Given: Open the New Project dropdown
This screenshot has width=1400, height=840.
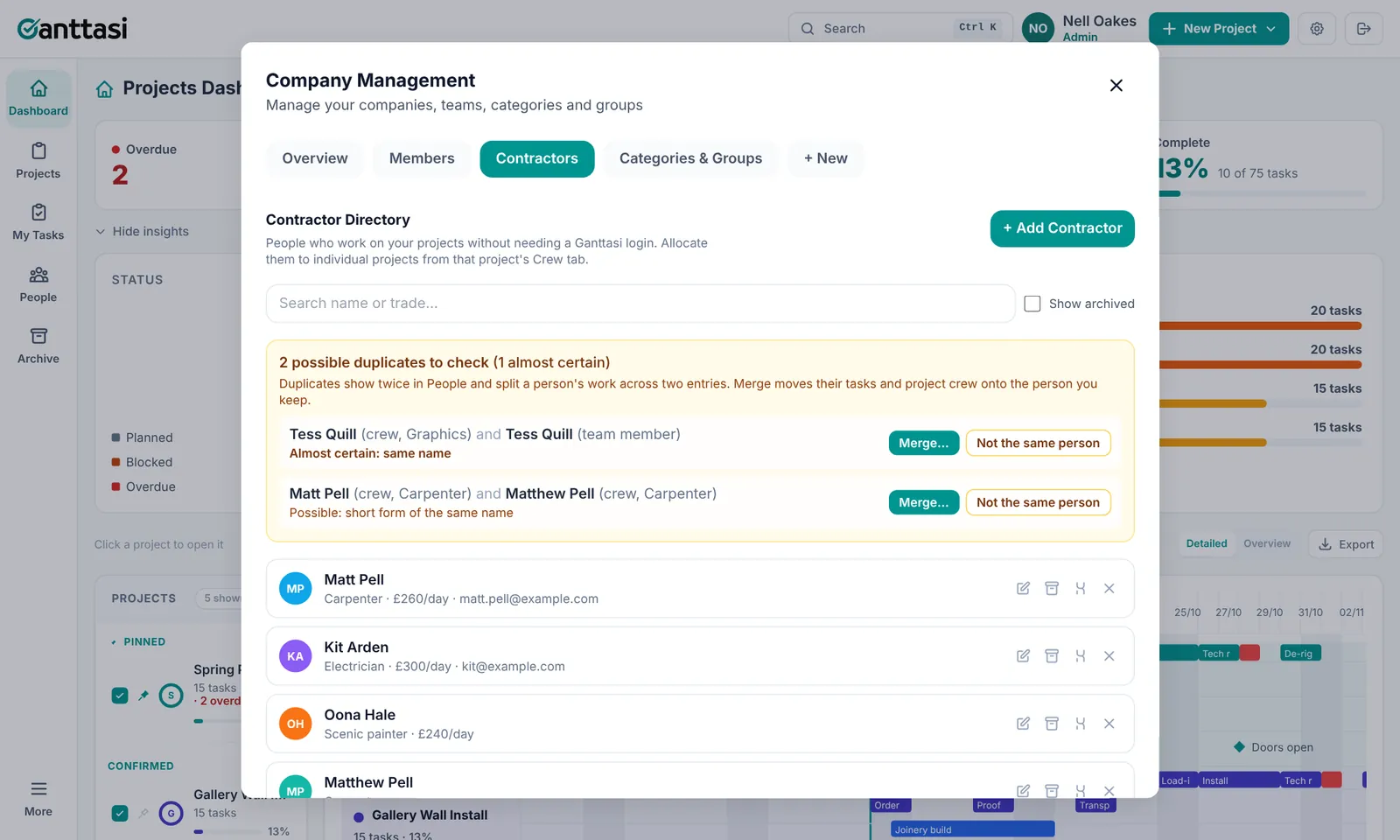Looking at the screenshot, I should pyautogui.click(x=1219, y=29).
